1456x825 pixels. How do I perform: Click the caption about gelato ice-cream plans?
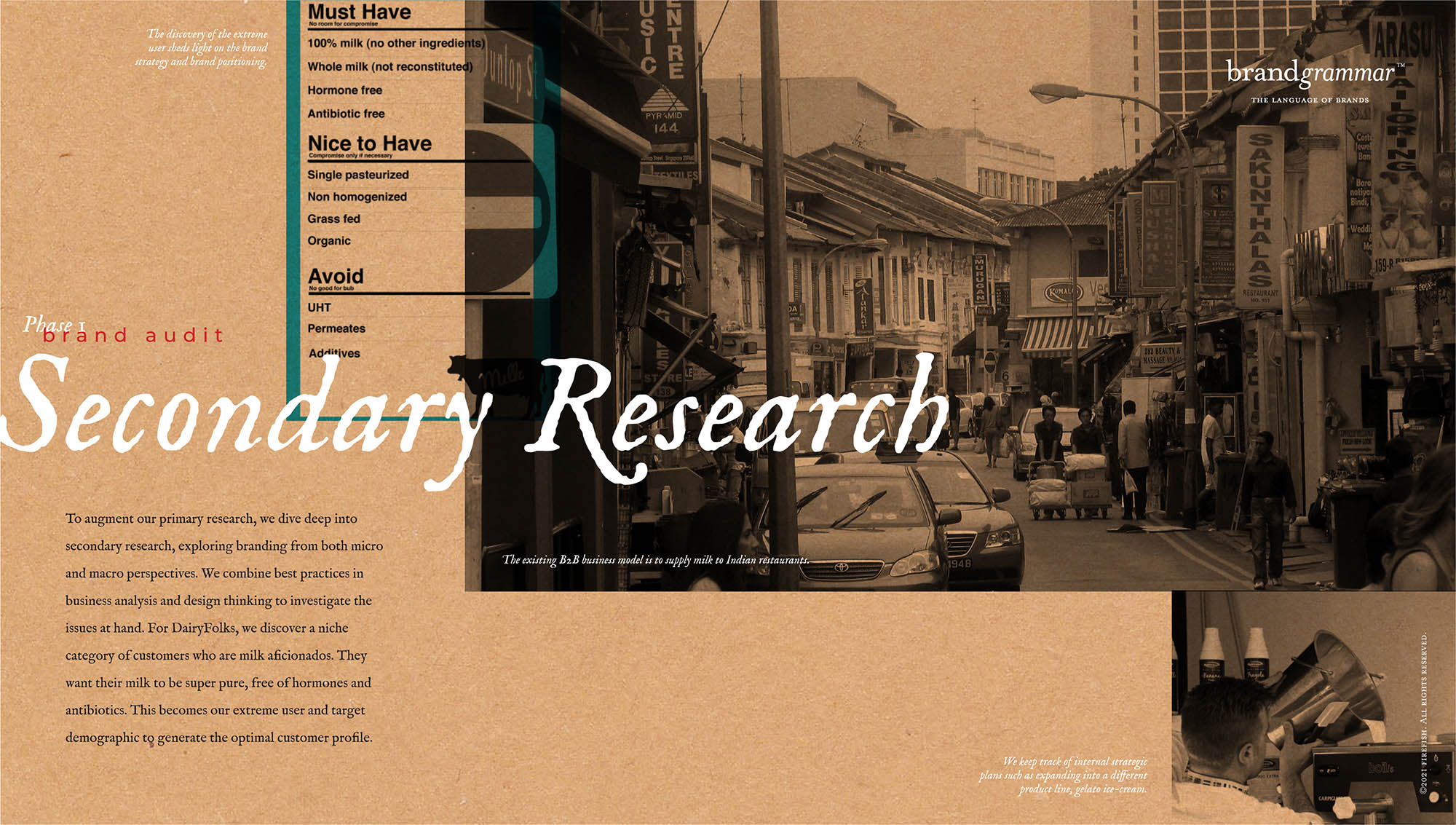1063,775
